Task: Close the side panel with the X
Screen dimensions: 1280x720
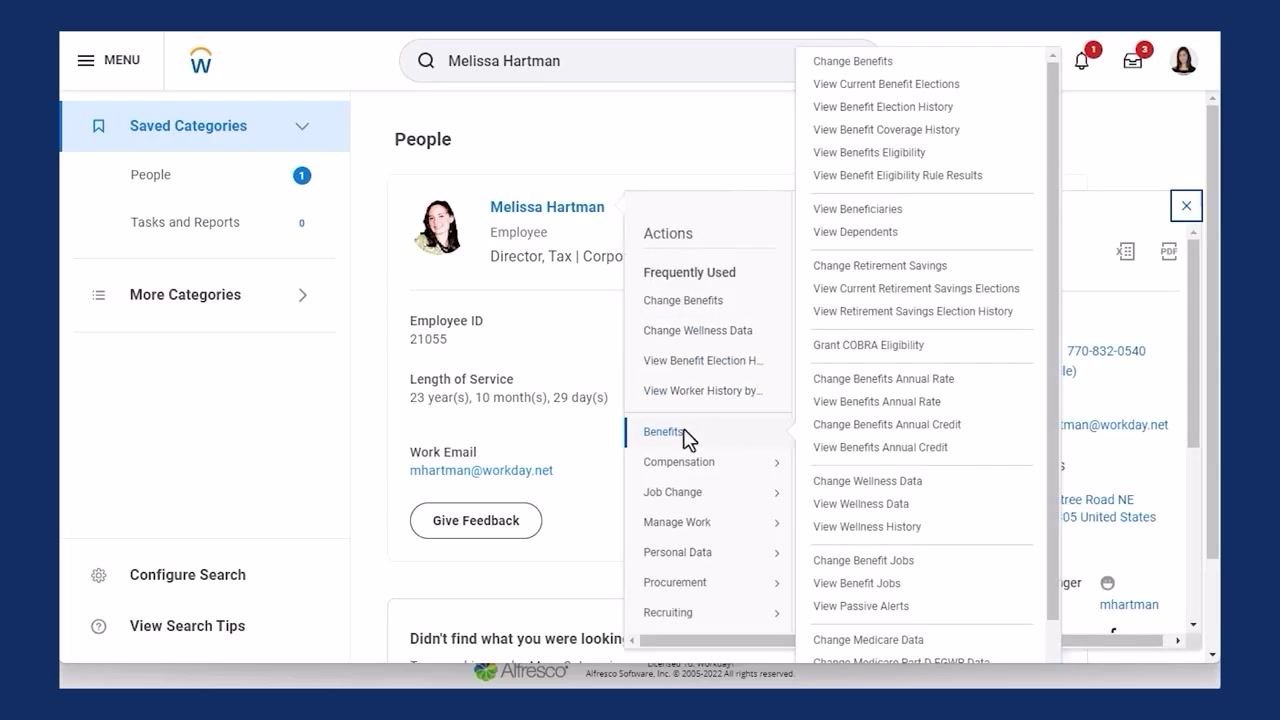Action: [x=1186, y=206]
